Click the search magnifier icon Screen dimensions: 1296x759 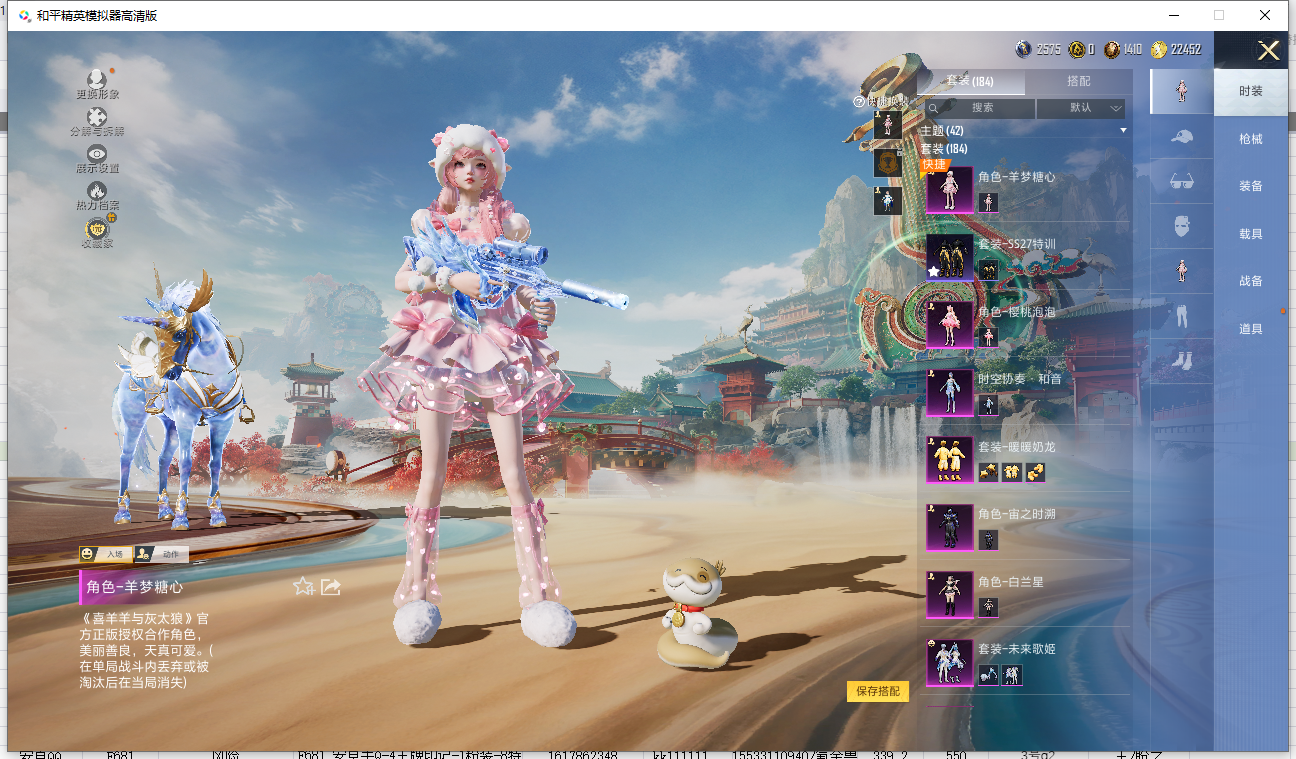[933, 108]
